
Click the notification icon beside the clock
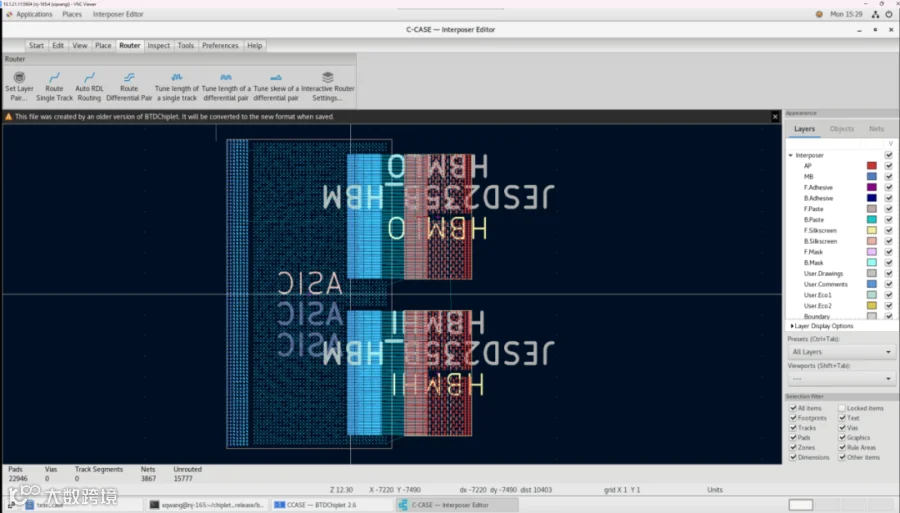pyautogui.click(x=819, y=14)
